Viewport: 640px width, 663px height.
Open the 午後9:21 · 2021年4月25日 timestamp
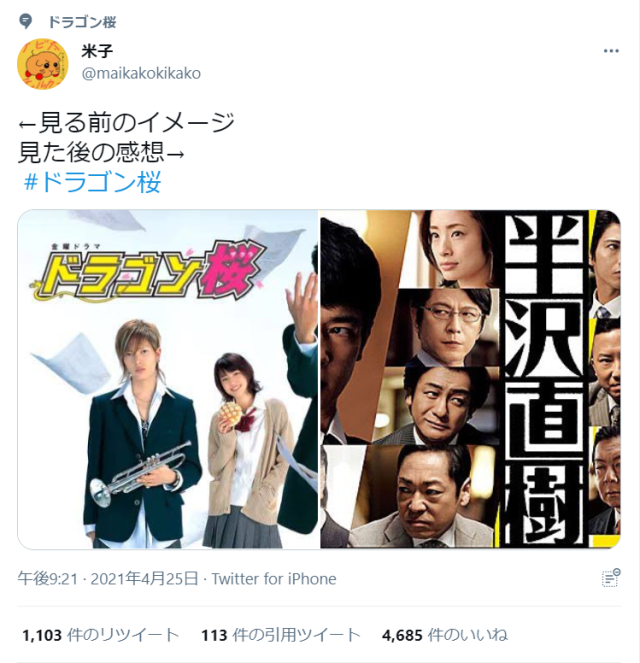point(108,578)
